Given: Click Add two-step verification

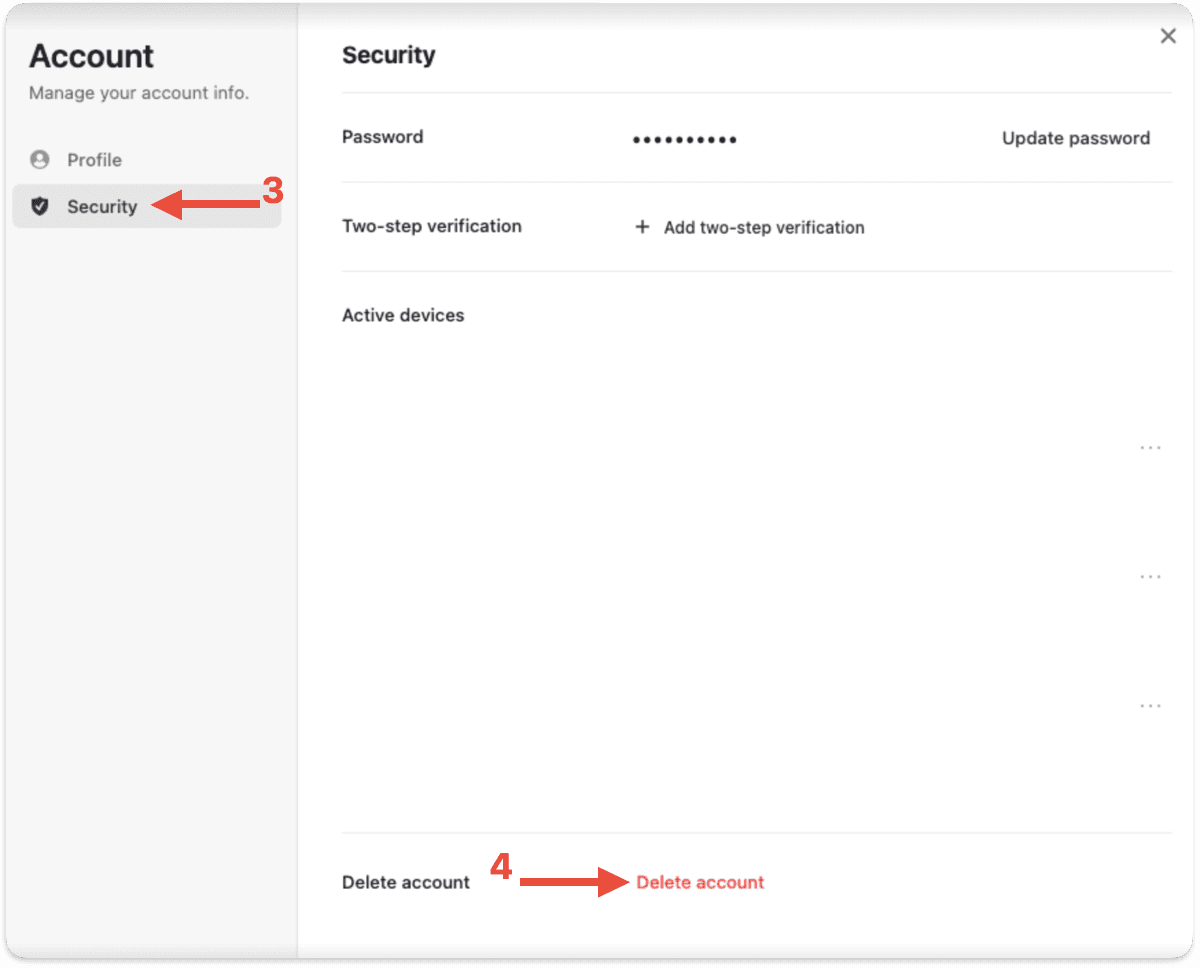Looking at the screenshot, I should pyautogui.click(x=764, y=227).
